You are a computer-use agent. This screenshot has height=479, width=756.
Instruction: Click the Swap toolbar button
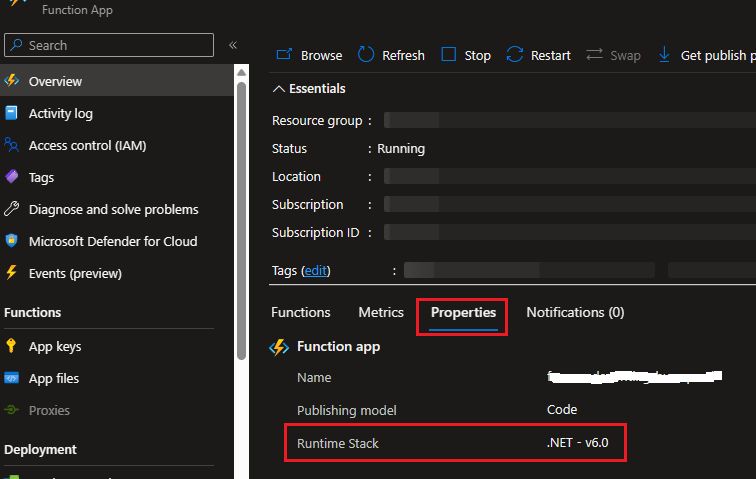point(613,55)
